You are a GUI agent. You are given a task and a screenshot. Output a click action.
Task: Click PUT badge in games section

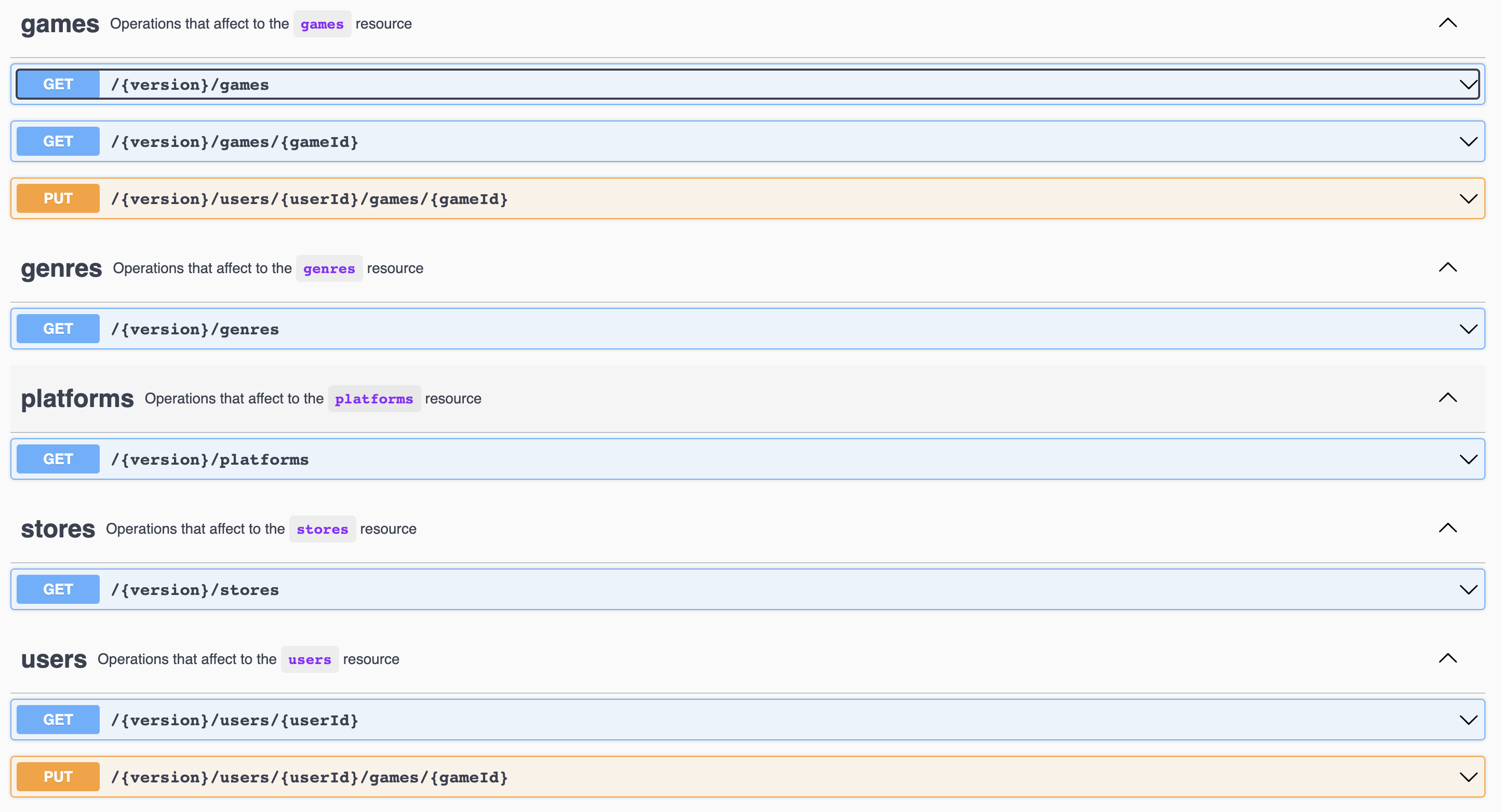pos(58,199)
